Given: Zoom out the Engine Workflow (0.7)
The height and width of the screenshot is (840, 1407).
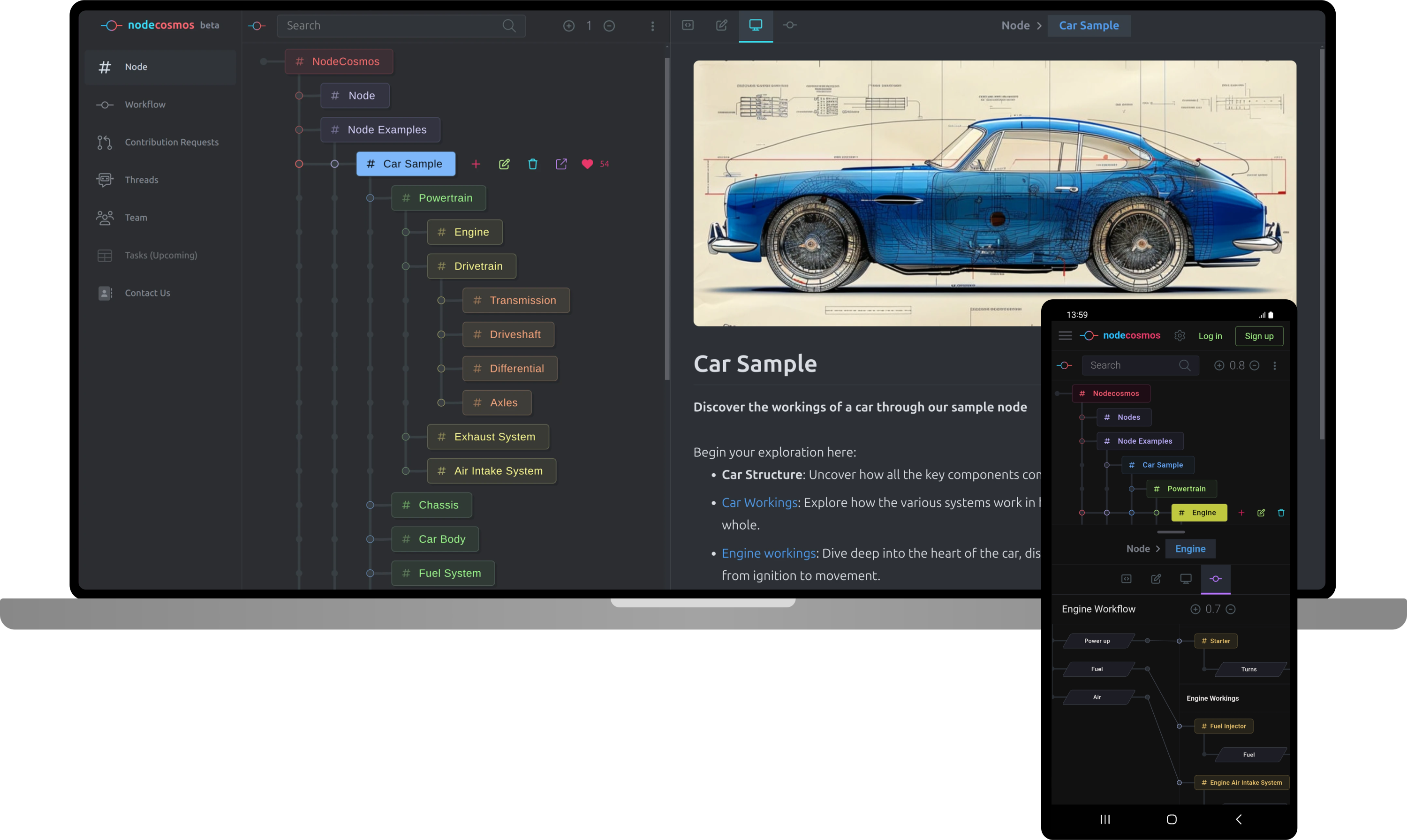Looking at the screenshot, I should point(1230,609).
